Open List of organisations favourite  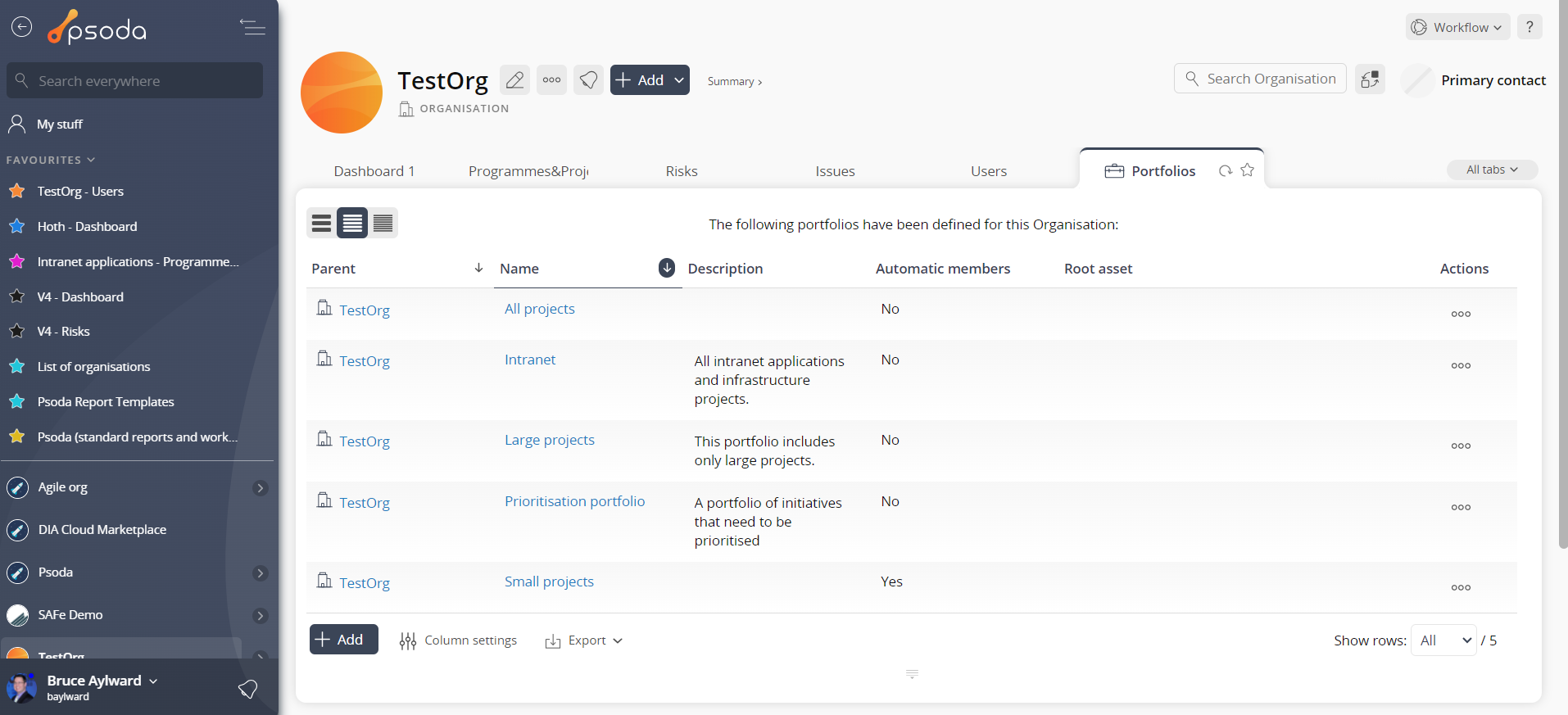93,366
